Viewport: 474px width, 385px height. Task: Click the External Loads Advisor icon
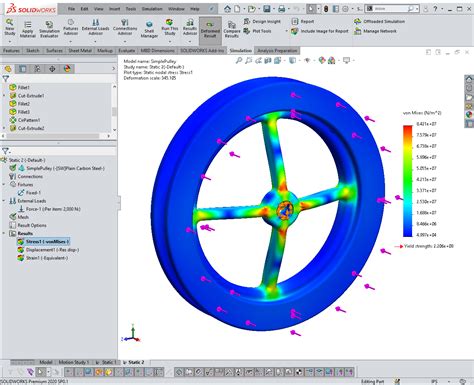(95, 27)
